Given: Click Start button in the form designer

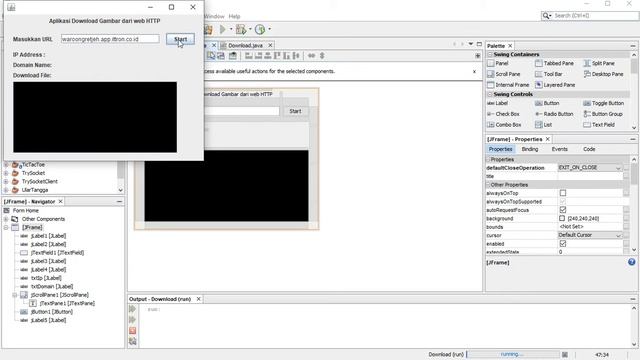Looking at the screenshot, I should pyautogui.click(x=295, y=111).
